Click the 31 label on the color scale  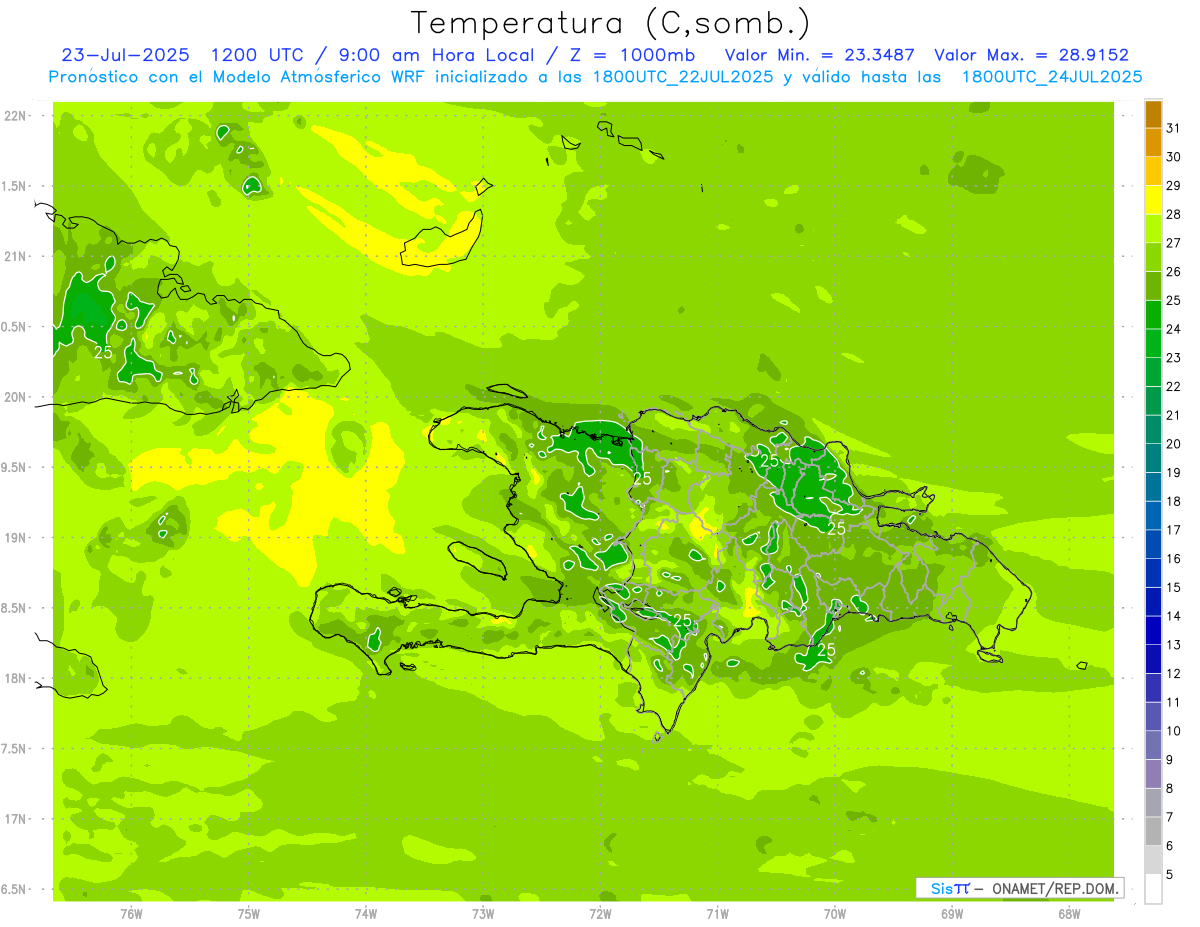1174,128
